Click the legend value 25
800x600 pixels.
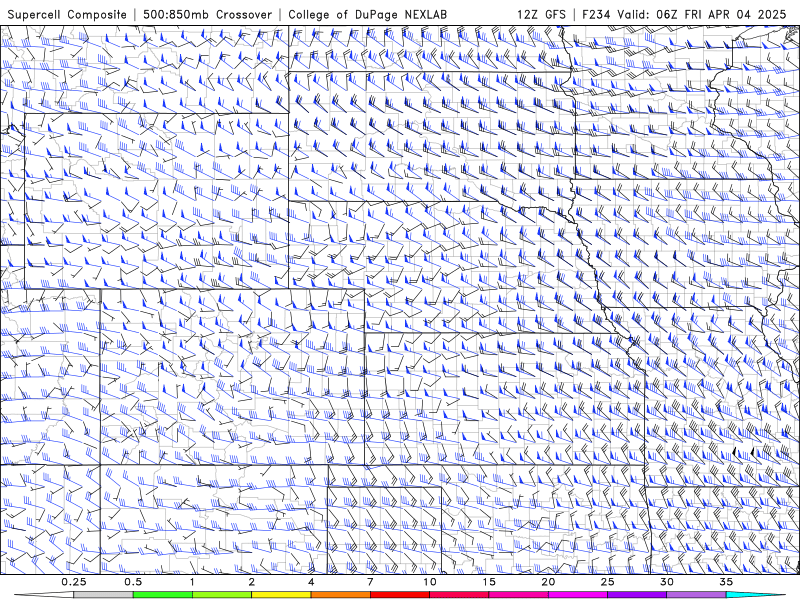(608, 582)
